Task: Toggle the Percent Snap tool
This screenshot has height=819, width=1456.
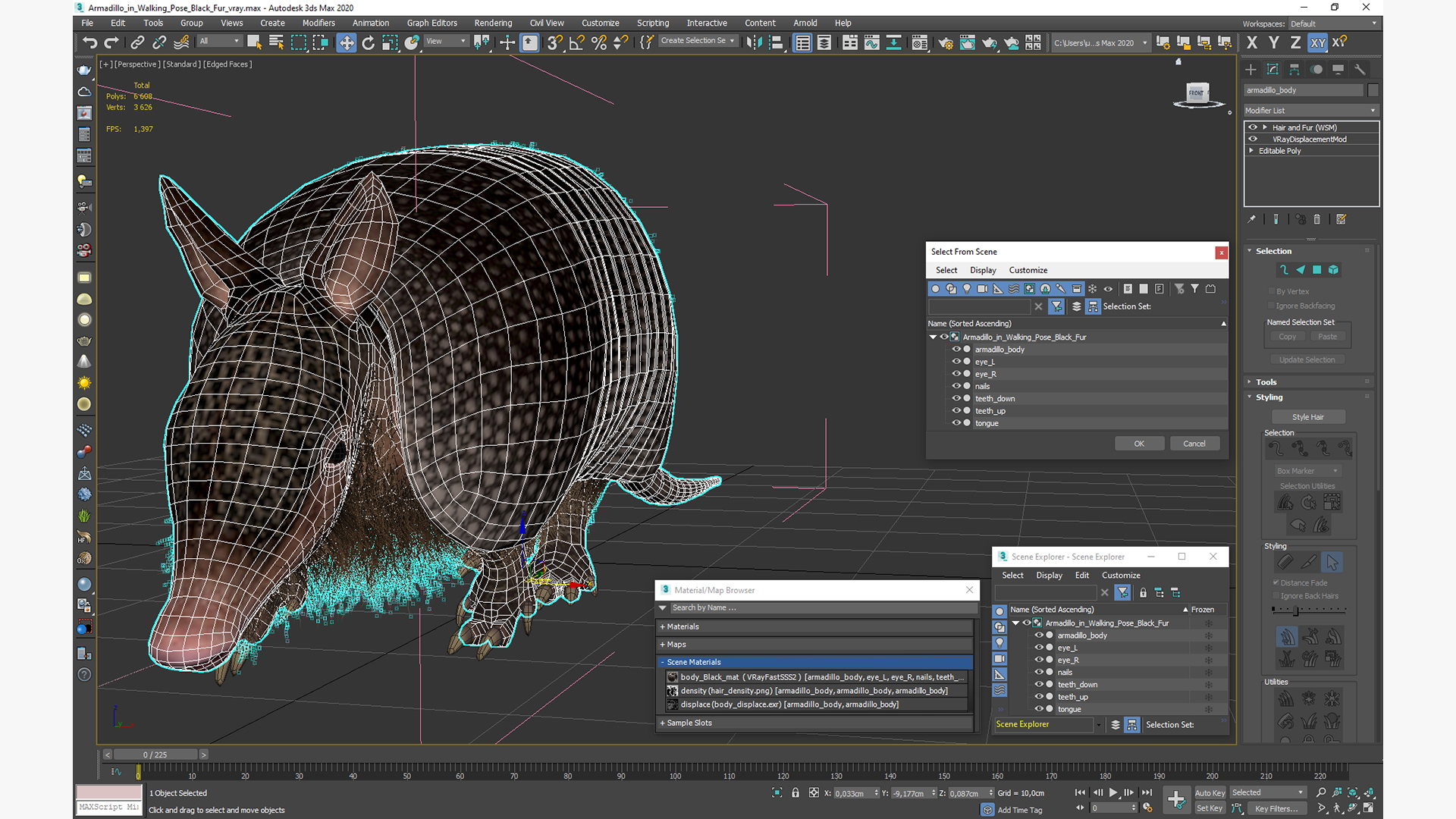Action: pyautogui.click(x=599, y=43)
